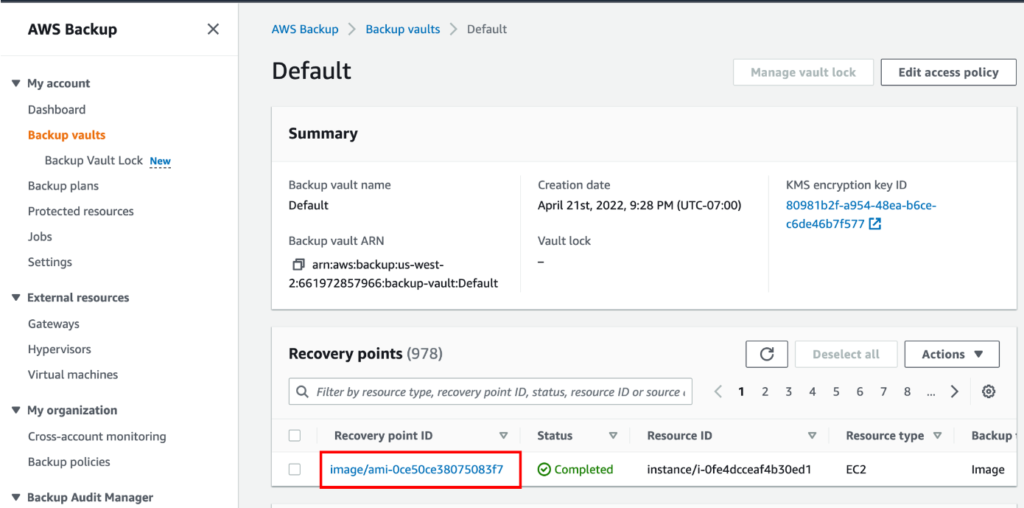
Task: Click the search magnifier icon in filter box
Action: click(x=302, y=392)
